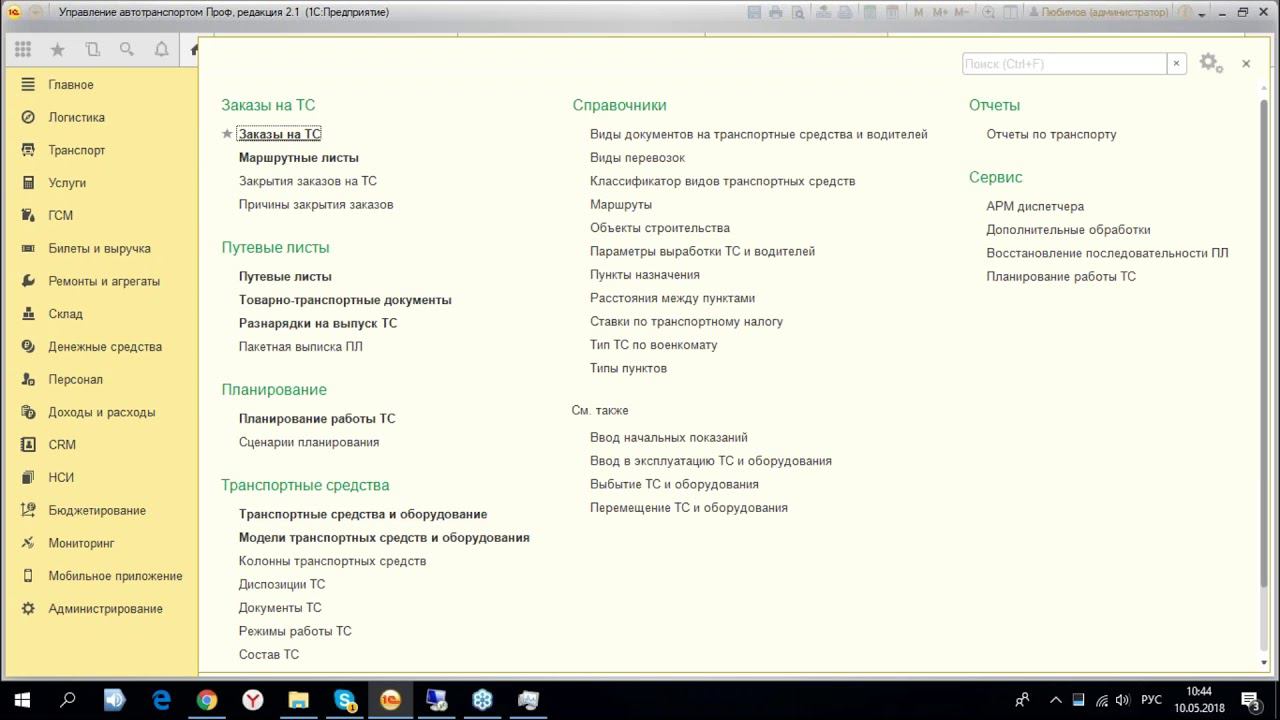Launch Google Chrome from the taskbar
Viewport: 1280px width, 720px height.
click(x=207, y=700)
